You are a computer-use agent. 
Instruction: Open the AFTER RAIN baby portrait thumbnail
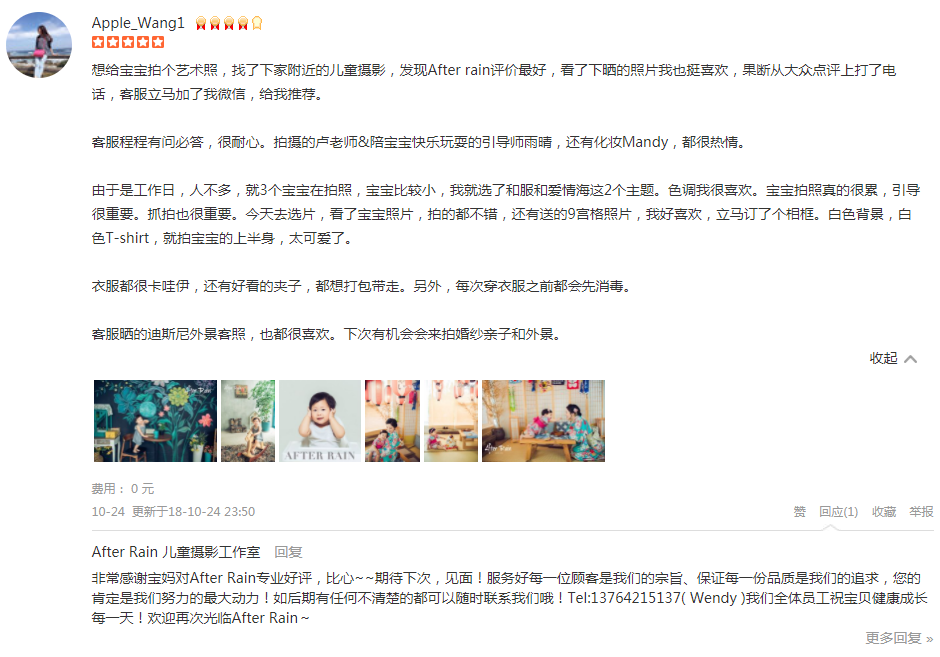(x=320, y=421)
